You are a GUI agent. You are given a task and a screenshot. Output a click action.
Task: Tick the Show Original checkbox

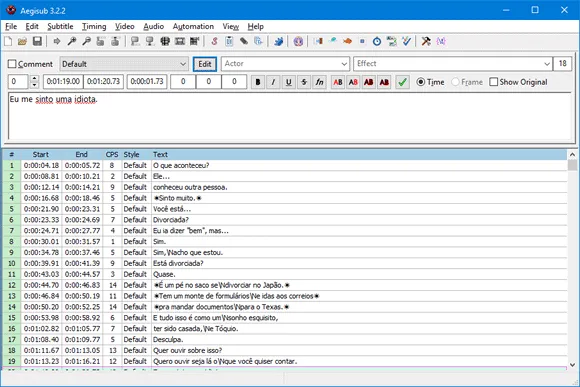click(493, 82)
